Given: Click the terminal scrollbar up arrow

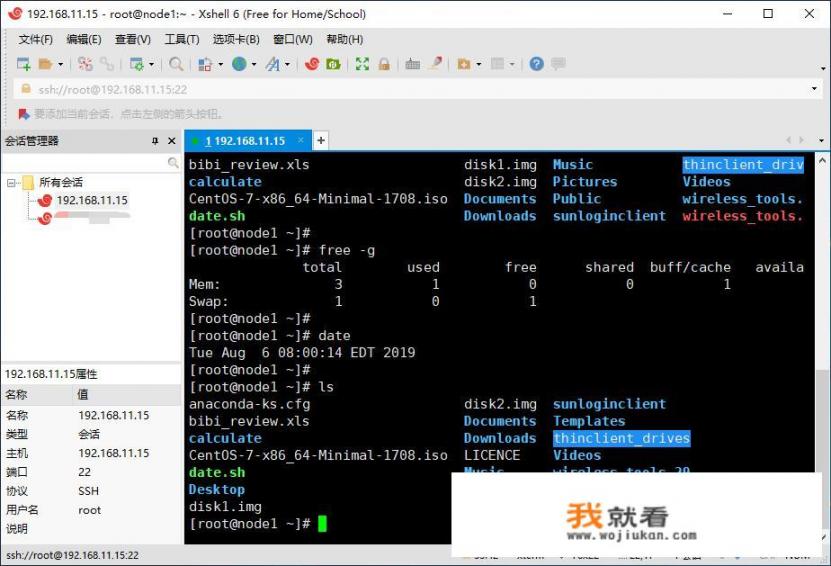Looking at the screenshot, I should 822,160.
